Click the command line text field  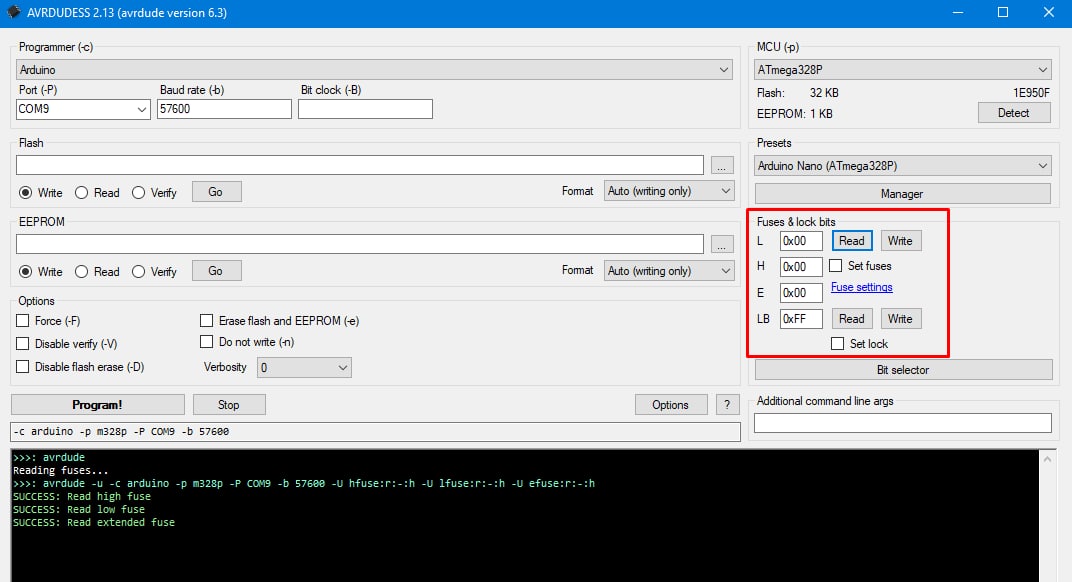pyautogui.click(x=375, y=432)
